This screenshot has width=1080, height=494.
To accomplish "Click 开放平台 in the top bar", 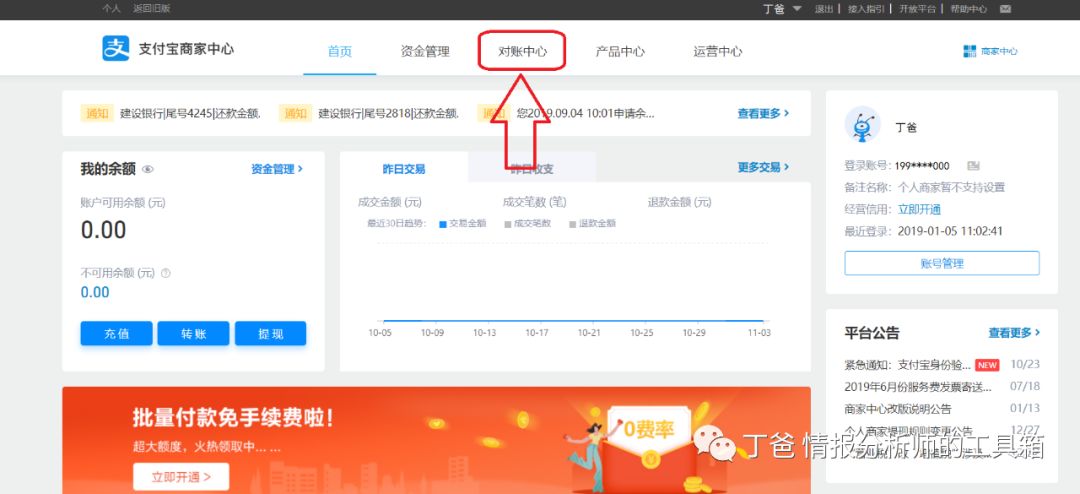I will pos(917,9).
